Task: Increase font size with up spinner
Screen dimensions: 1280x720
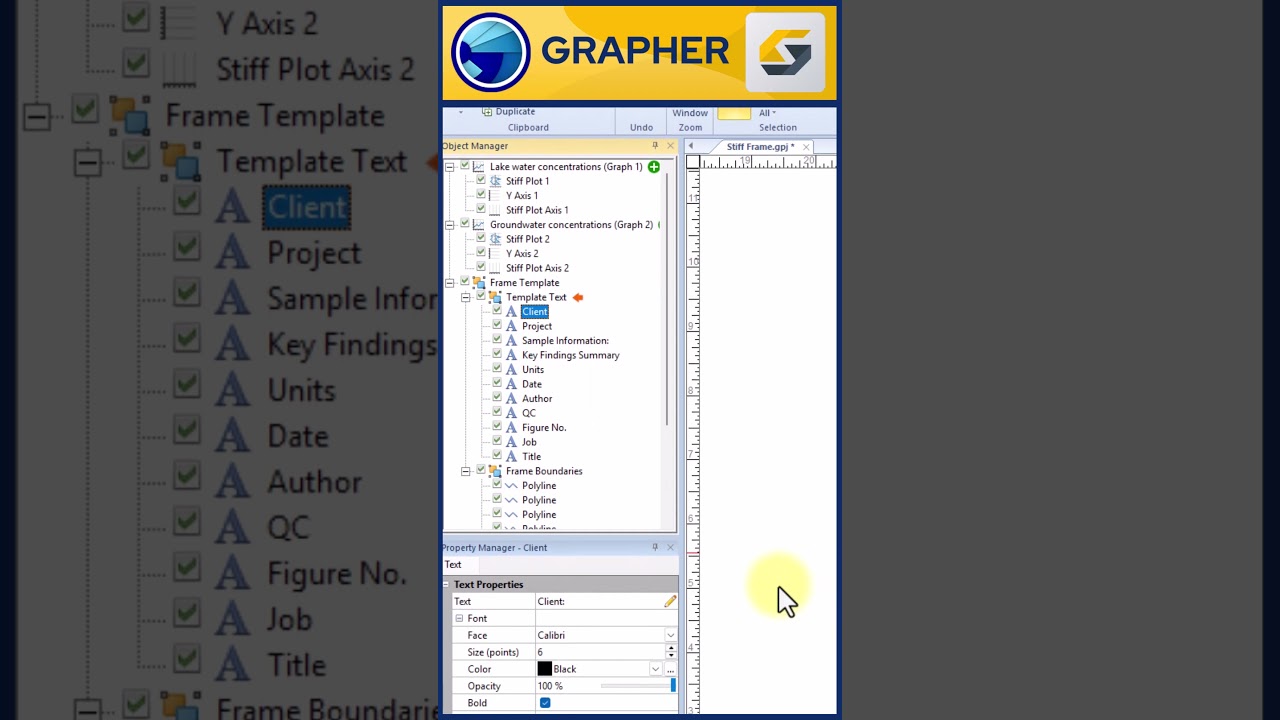Action: 671,648
